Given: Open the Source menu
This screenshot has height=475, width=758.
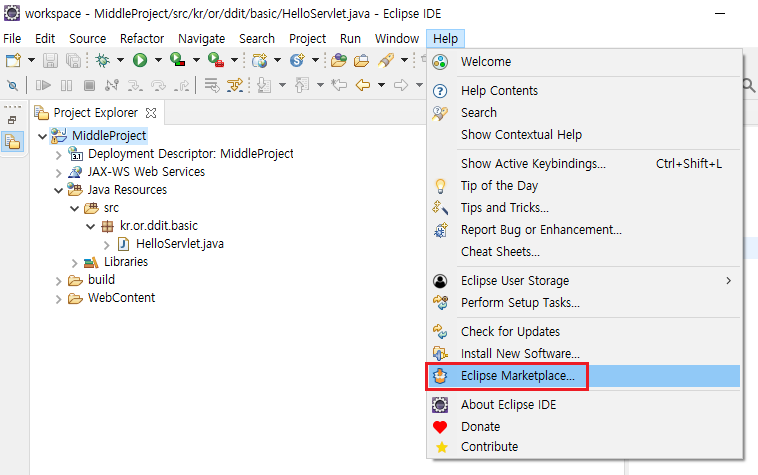Looking at the screenshot, I should 87,39.
